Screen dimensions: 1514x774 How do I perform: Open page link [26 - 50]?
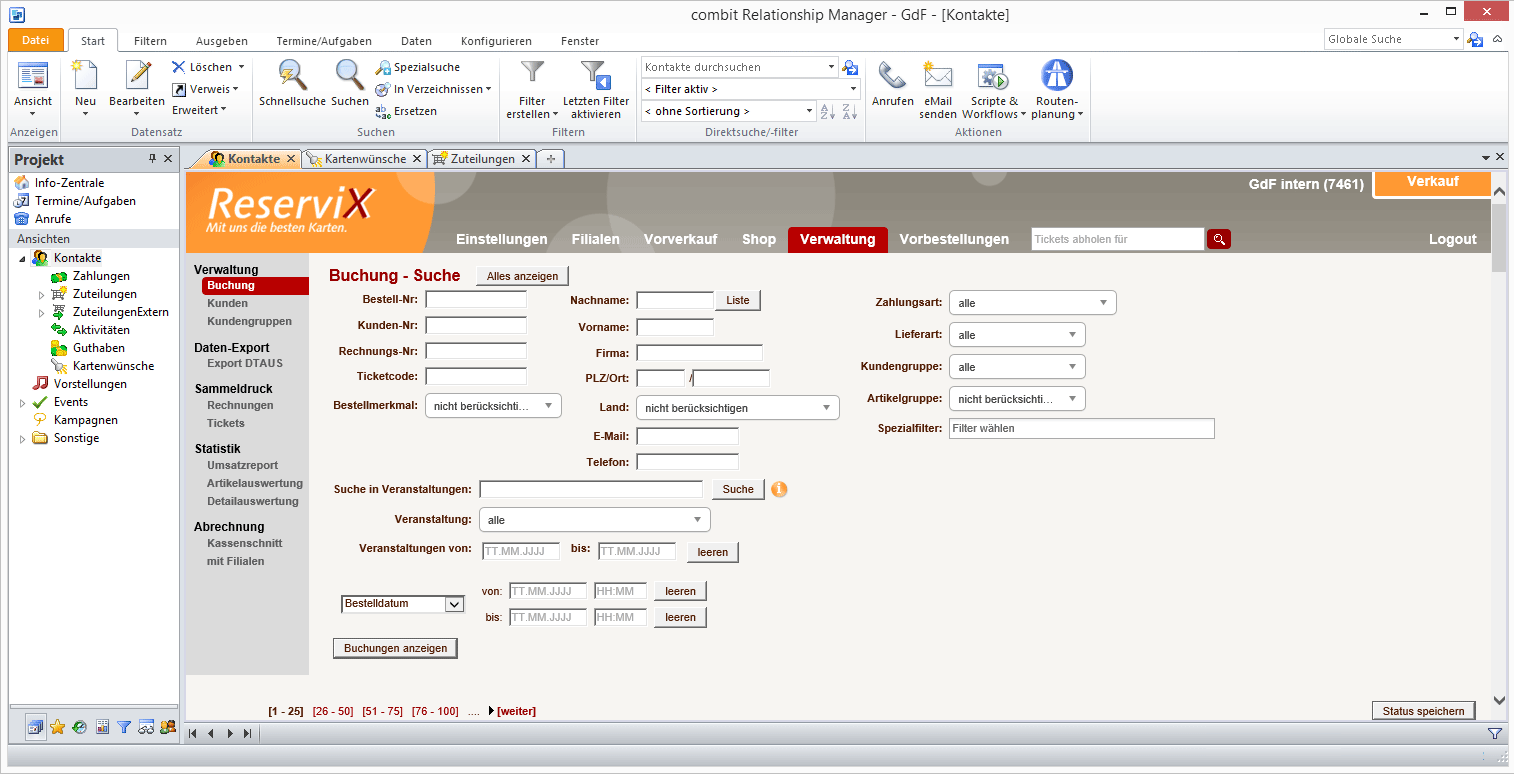tap(333, 711)
